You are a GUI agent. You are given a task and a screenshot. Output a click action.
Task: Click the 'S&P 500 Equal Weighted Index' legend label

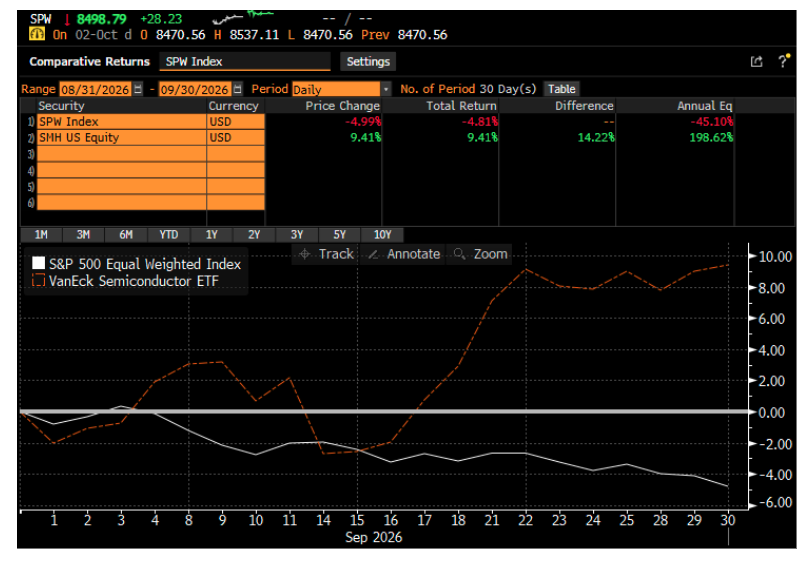145,264
